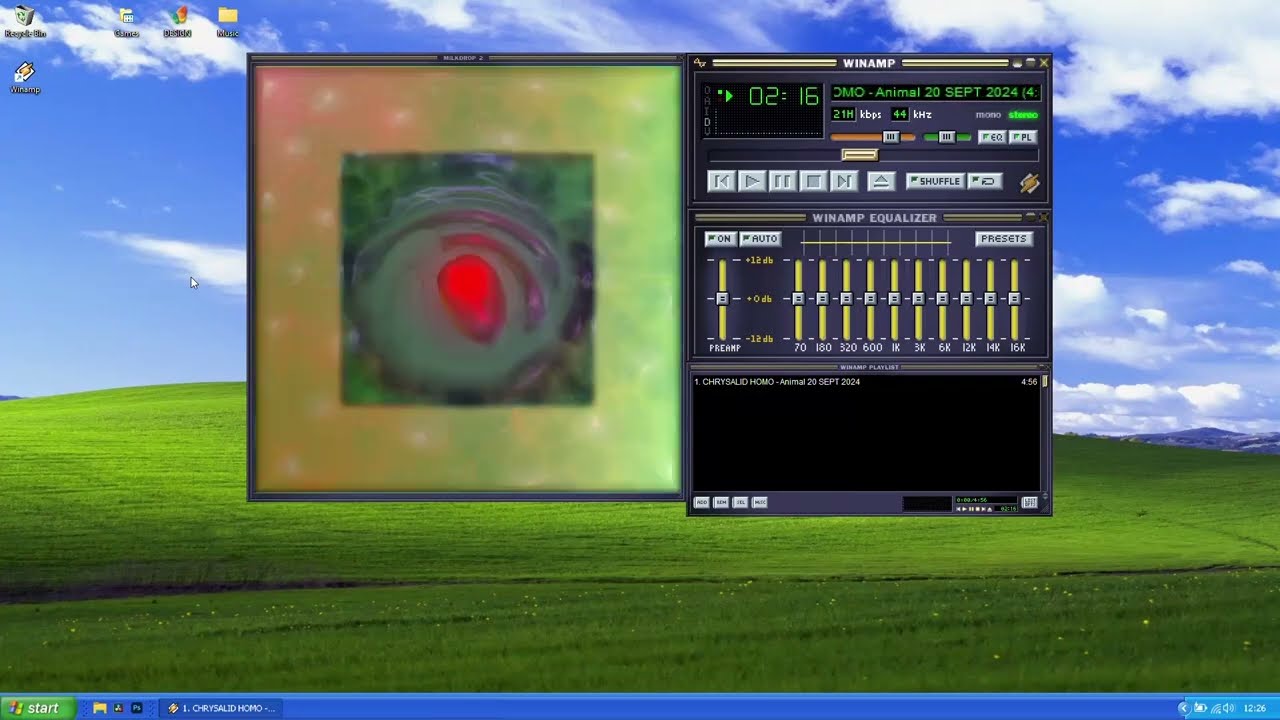Screen dimensions: 1280x720
Task: Select the Recycle Bin desktop icon
Action: click(x=25, y=22)
